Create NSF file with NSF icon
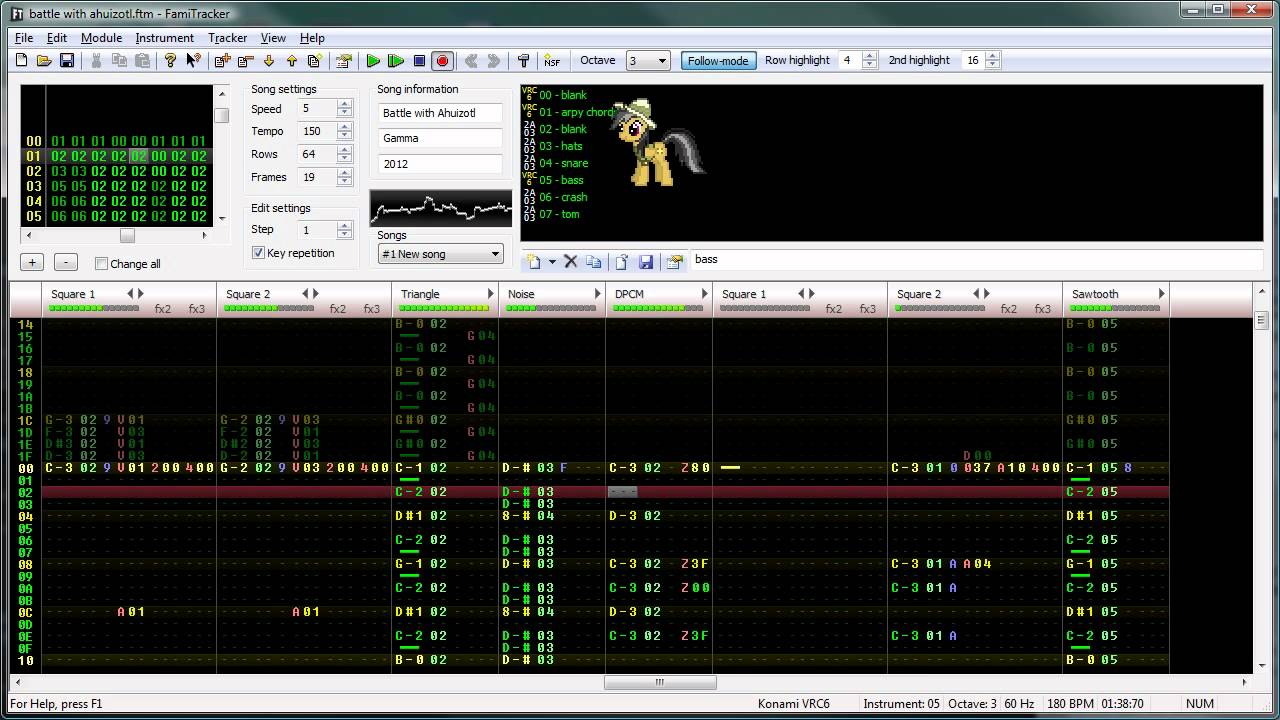 point(552,61)
